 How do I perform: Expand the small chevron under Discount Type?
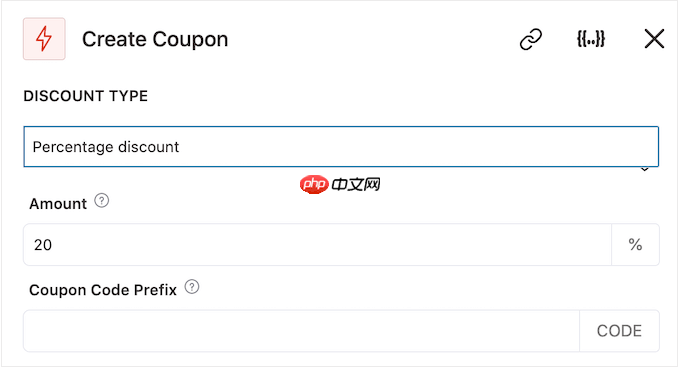point(645,170)
